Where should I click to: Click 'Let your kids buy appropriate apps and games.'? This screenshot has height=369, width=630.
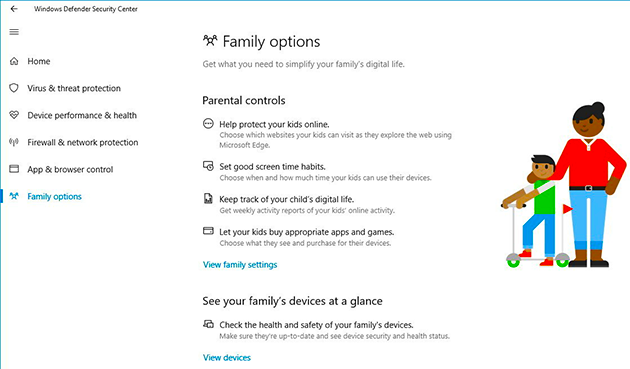(x=307, y=232)
